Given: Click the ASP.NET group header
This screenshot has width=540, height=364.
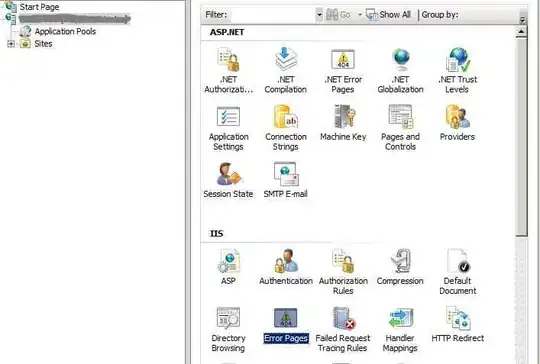Looking at the screenshot, I should pos(227,32).
